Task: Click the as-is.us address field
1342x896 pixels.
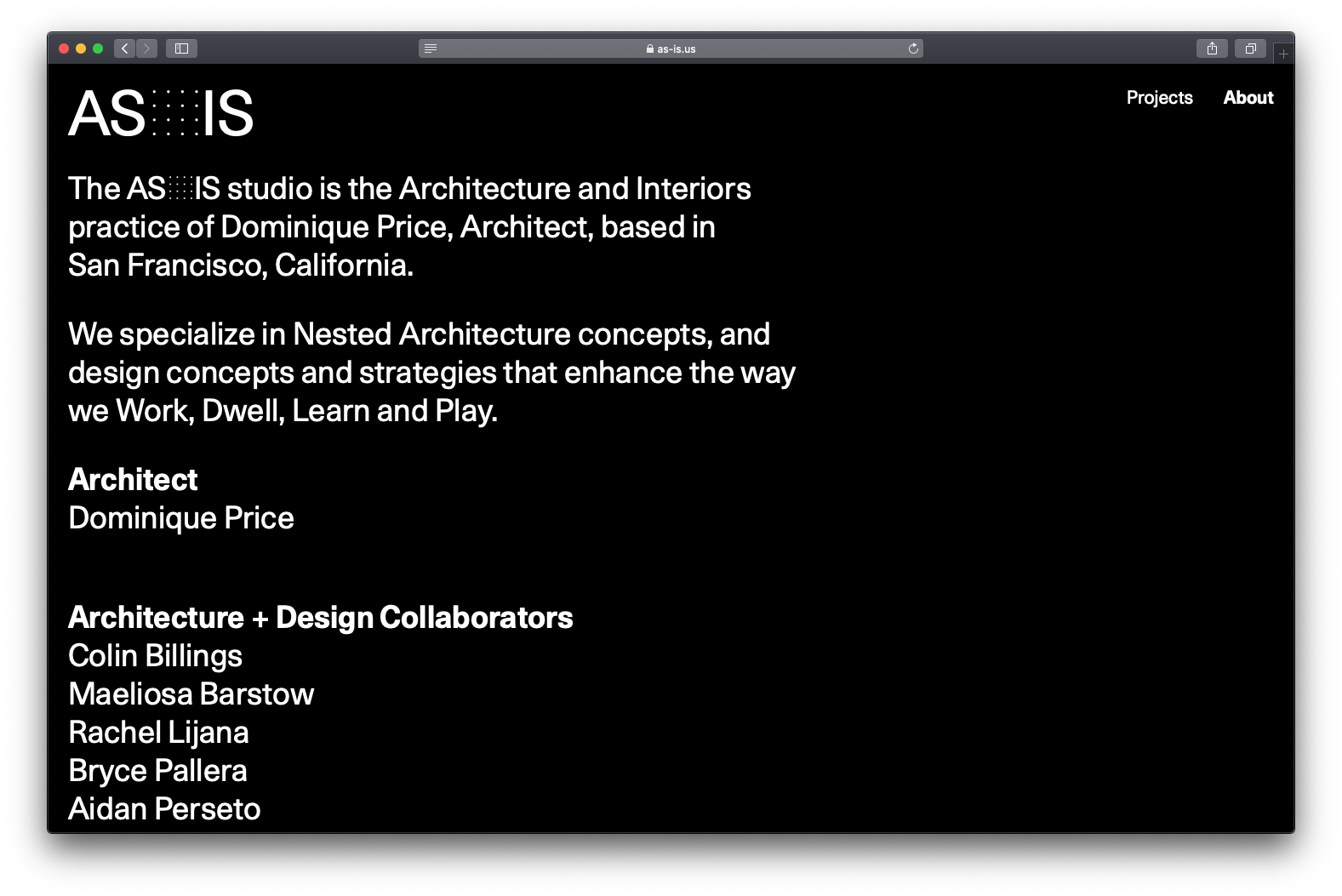Action: coord(676,49)
